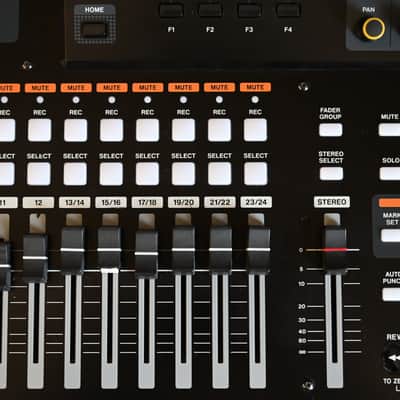The image size is (400, 400).
Task: Click the '10' mark on the stereo fader scale
Action: (x=301, y=284)
